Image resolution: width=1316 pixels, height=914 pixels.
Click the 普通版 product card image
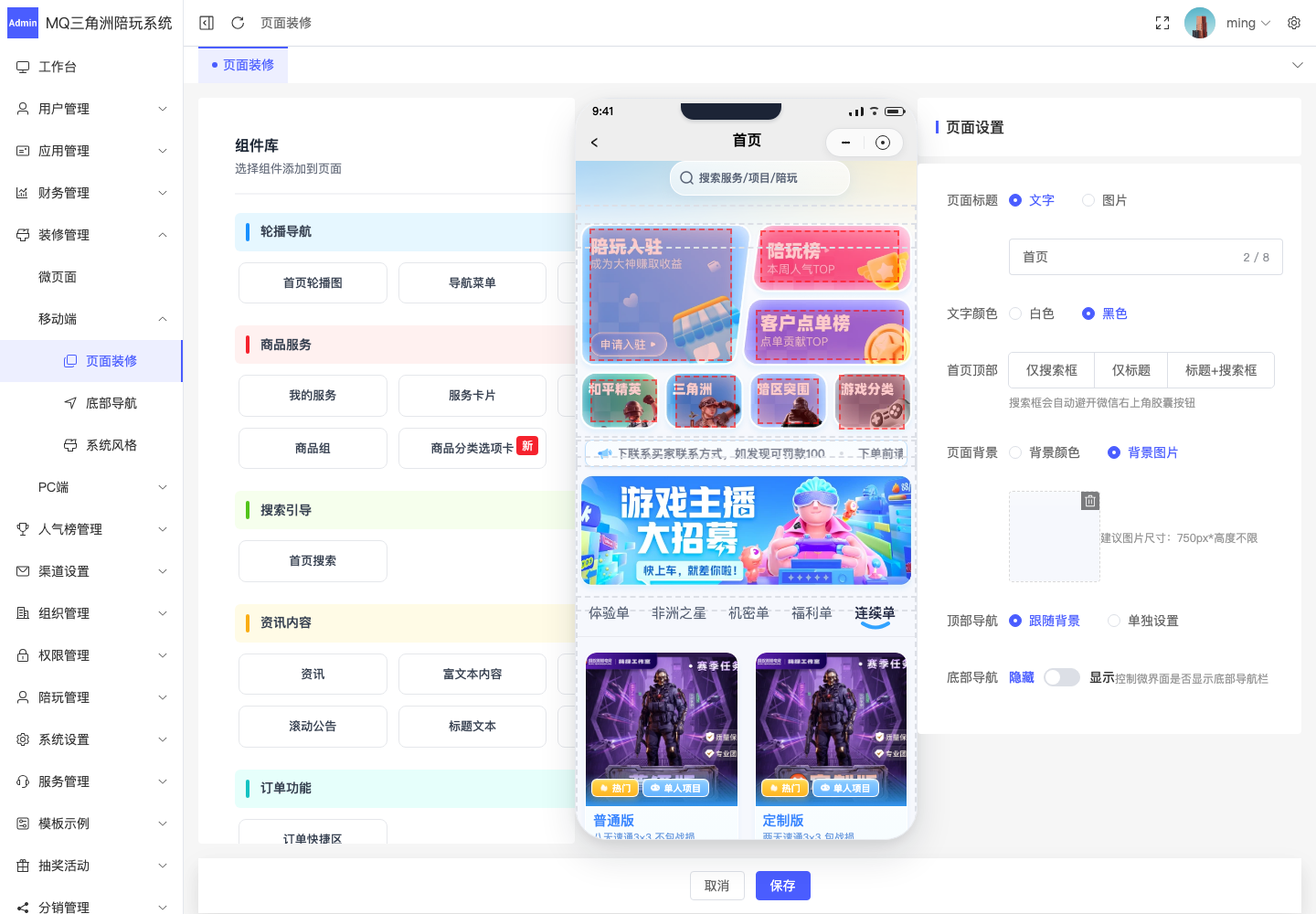tap(662, 729)
